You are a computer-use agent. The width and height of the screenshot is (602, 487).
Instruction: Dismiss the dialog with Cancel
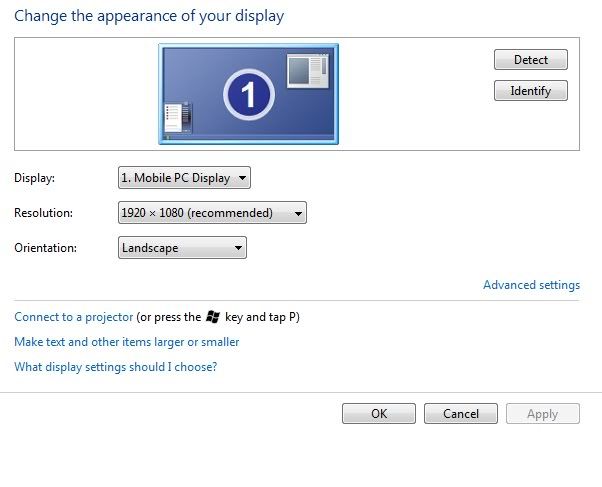point(461,414)
